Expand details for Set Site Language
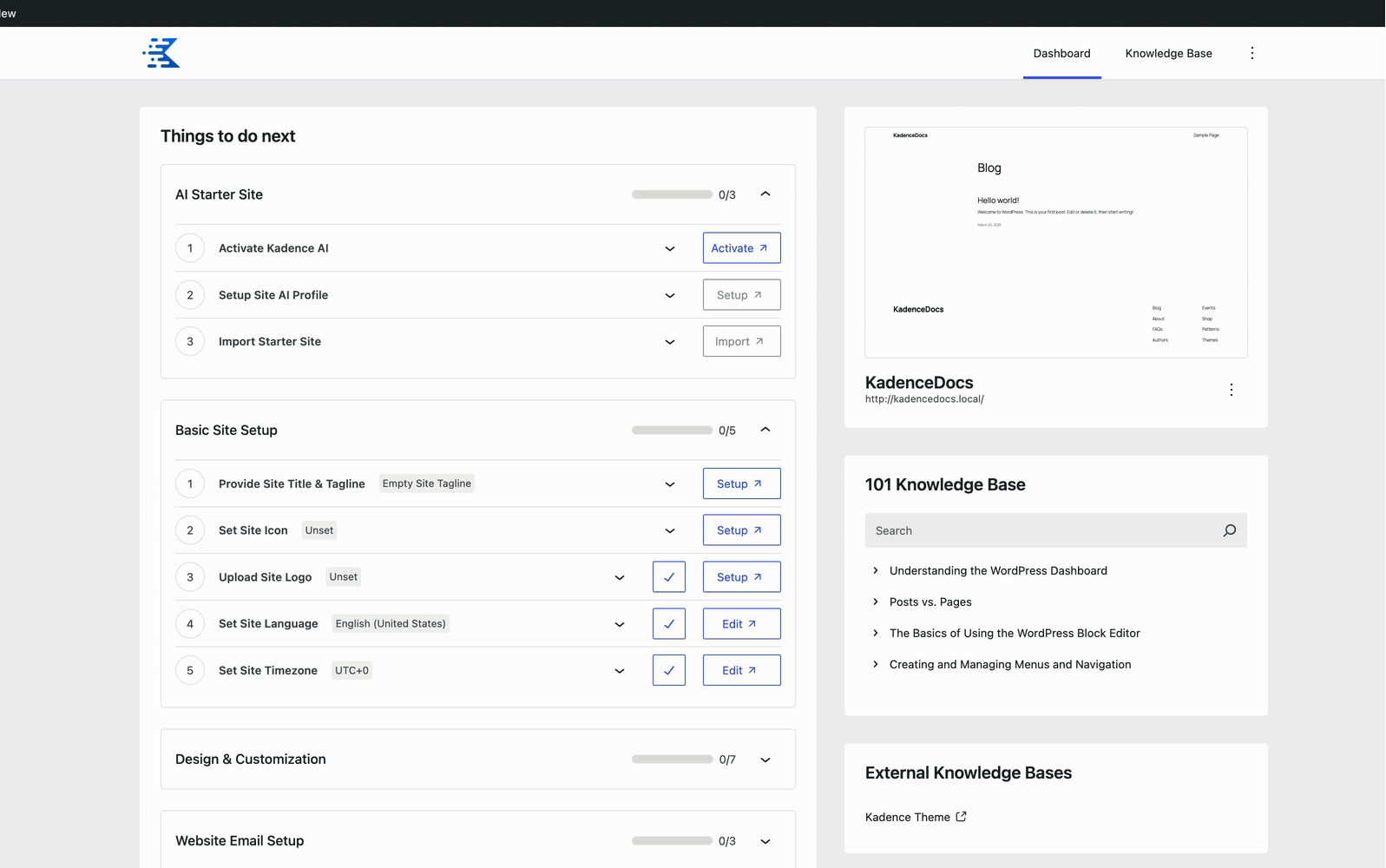This screenshot has height=868, width=1386. (x=620, y=624)
